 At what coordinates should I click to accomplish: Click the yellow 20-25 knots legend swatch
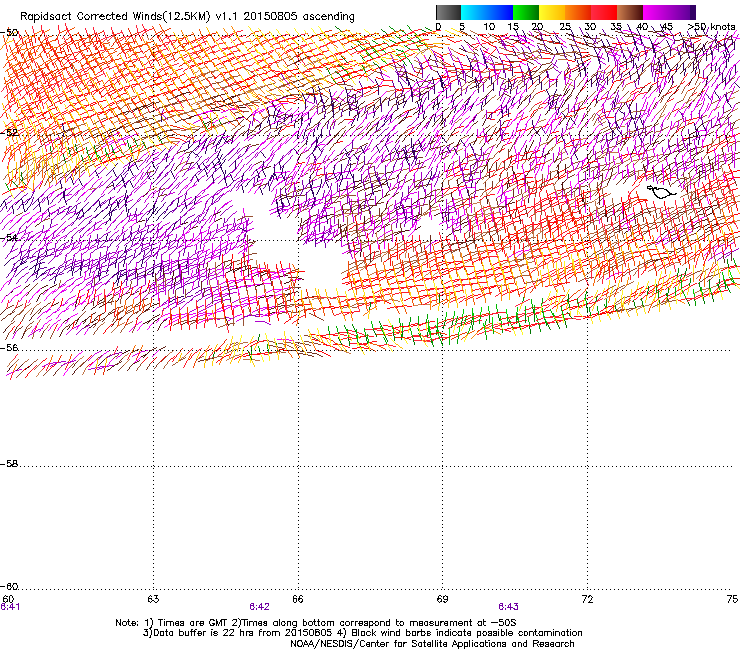552,12
